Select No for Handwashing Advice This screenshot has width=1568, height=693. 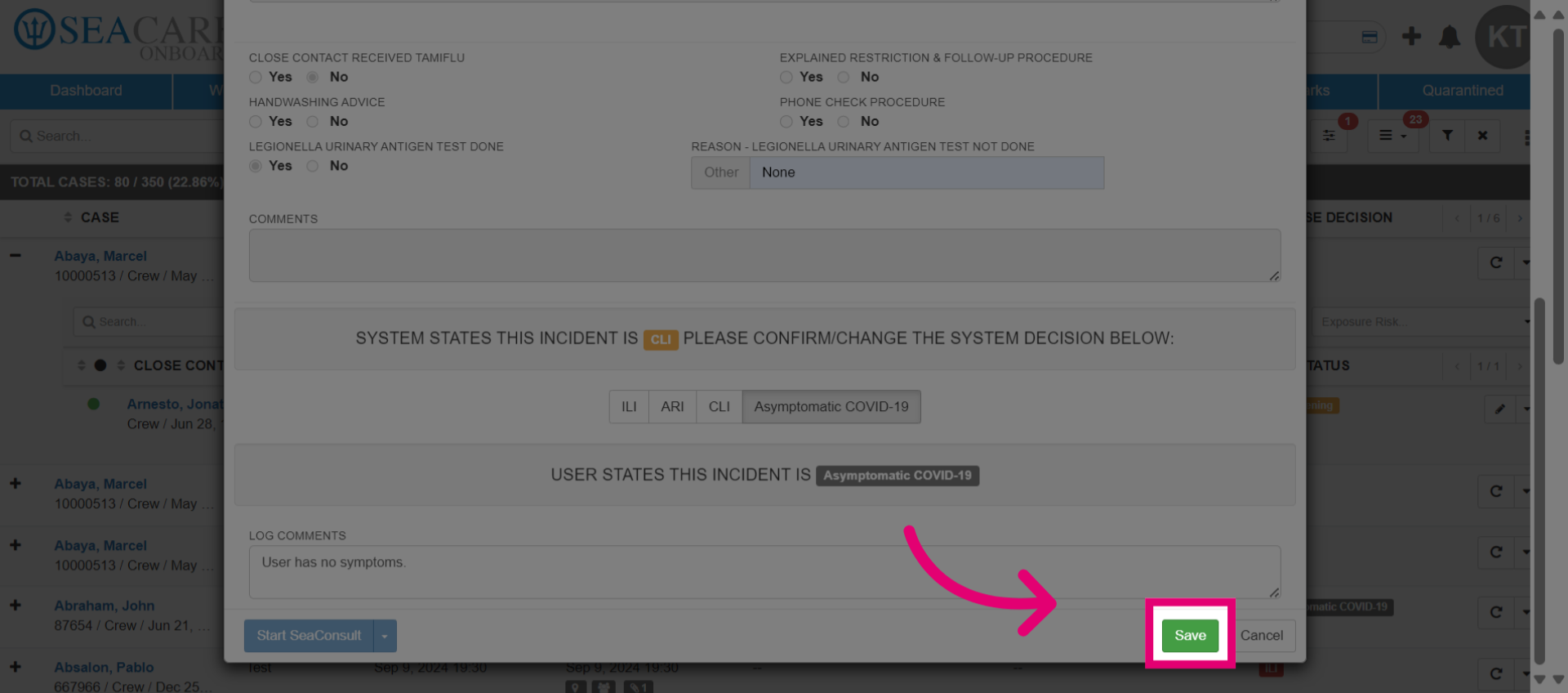point(313,121)
